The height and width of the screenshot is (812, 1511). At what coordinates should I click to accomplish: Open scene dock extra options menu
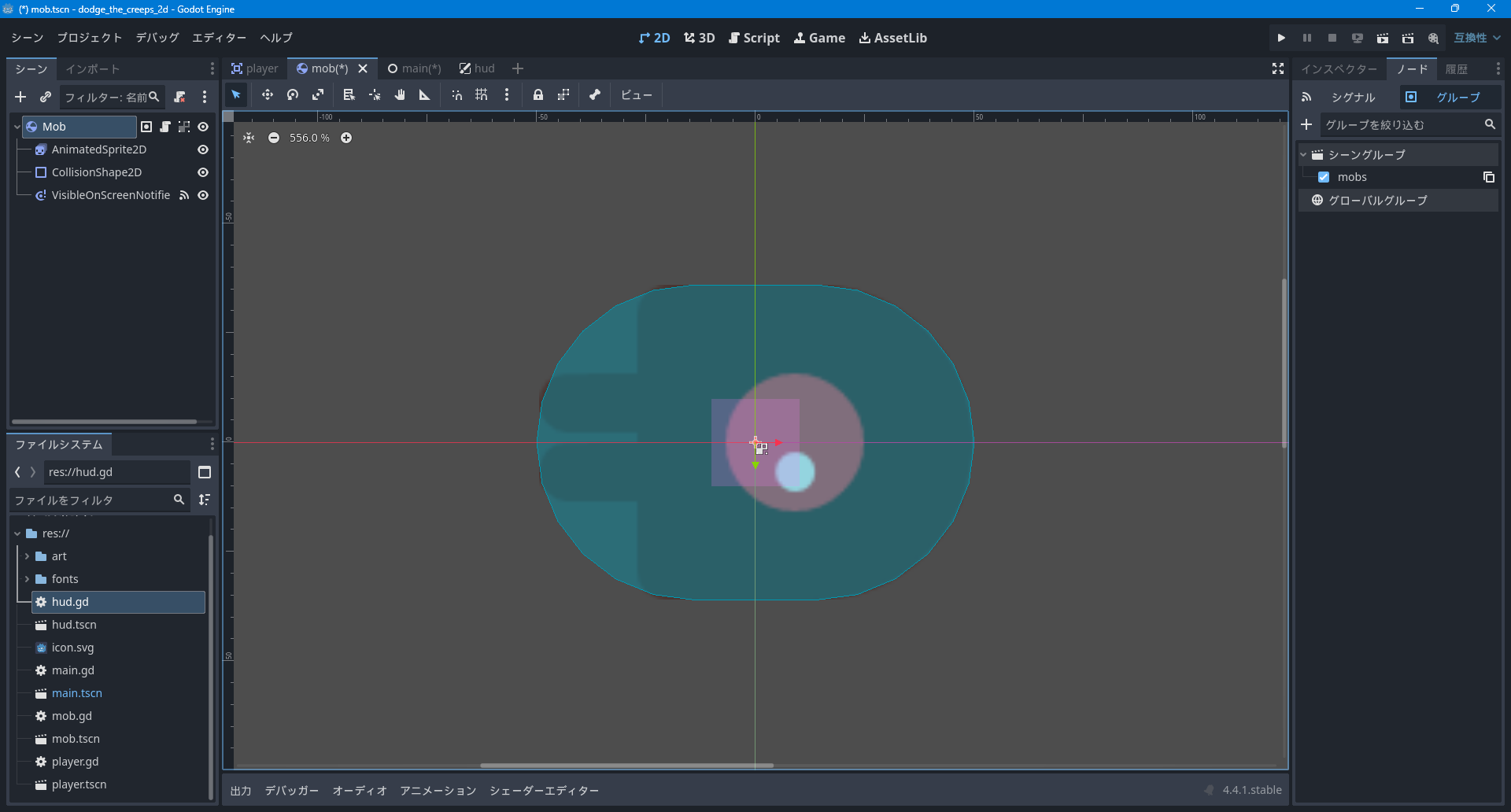(x=205, y=97)
